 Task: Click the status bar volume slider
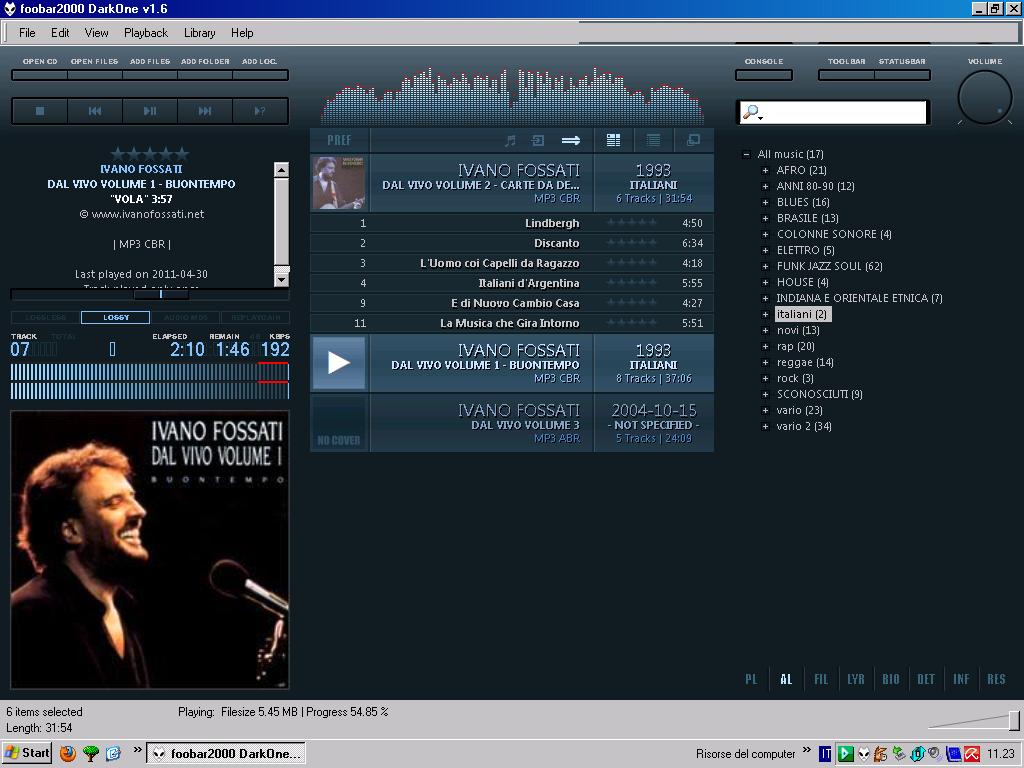tap(973, 721)
